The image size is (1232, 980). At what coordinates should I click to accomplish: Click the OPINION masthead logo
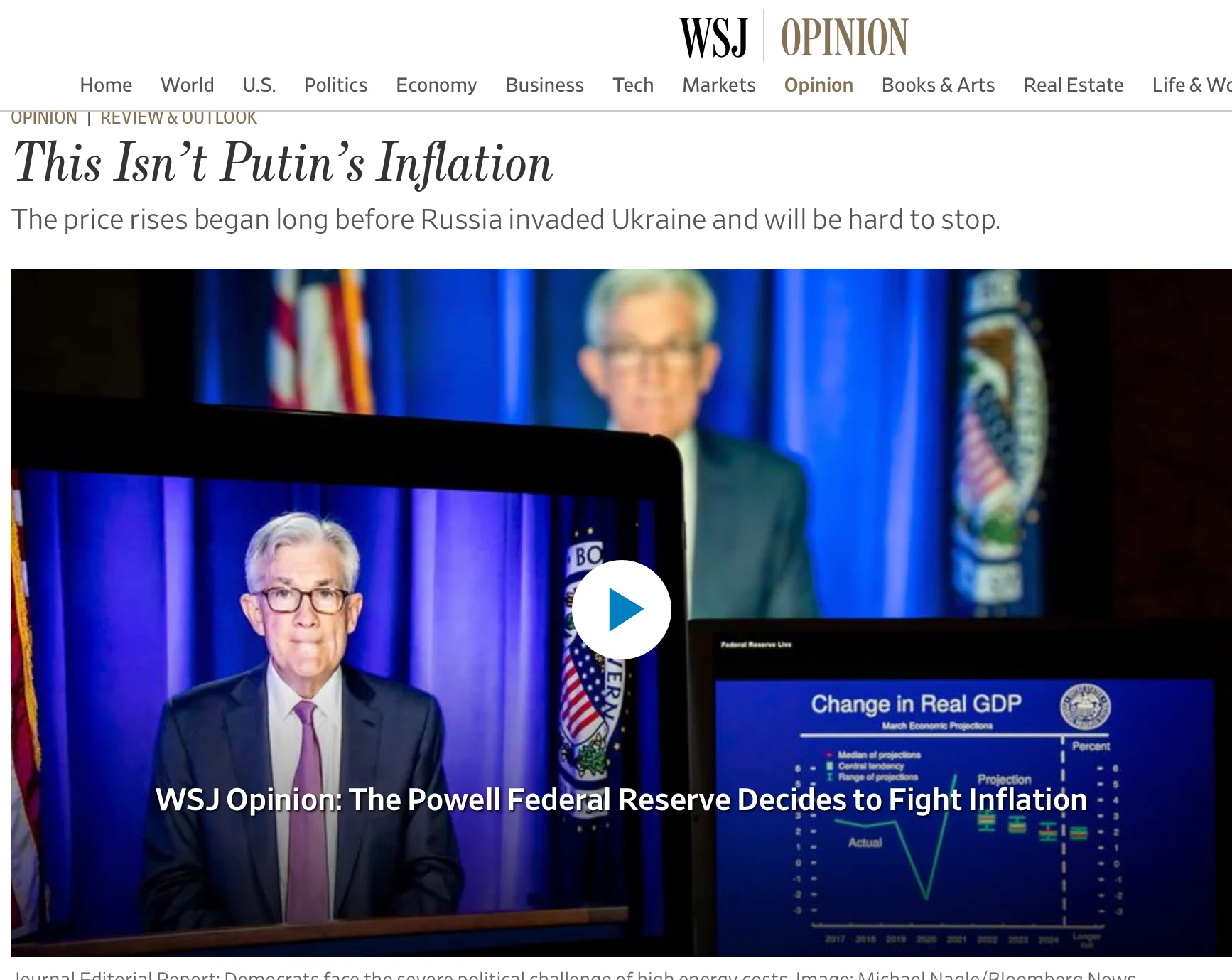point(844,37)
